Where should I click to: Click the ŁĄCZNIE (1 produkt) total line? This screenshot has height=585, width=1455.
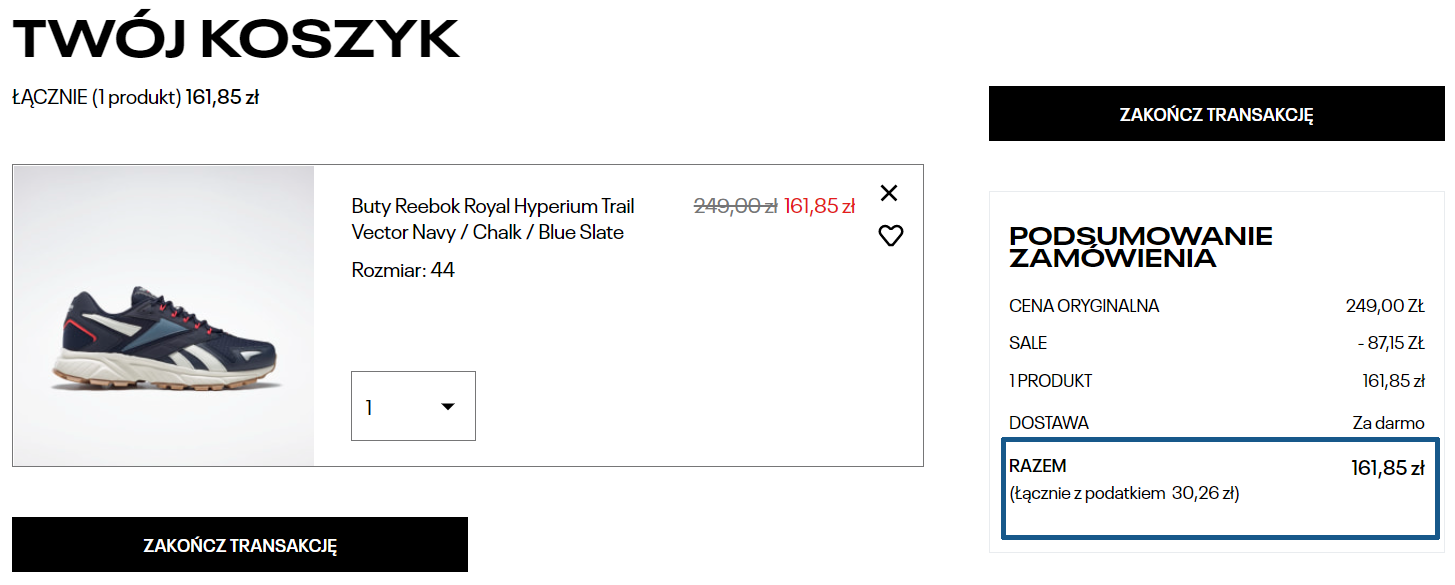(136, 98)
